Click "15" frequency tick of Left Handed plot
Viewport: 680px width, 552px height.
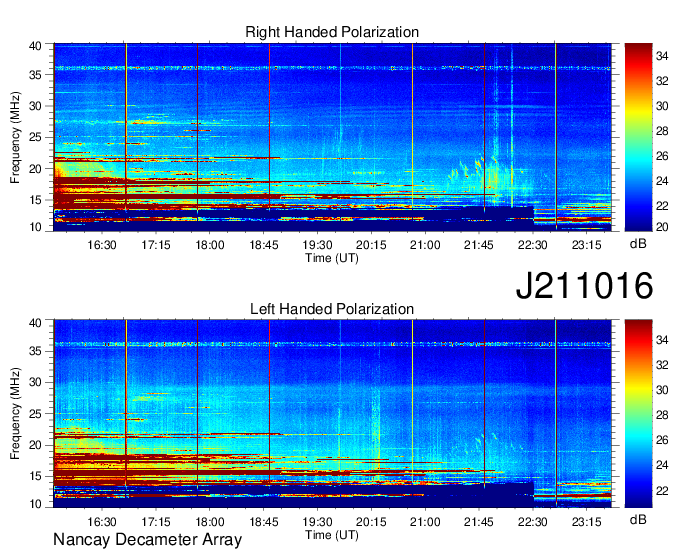[x=35, y=477]
